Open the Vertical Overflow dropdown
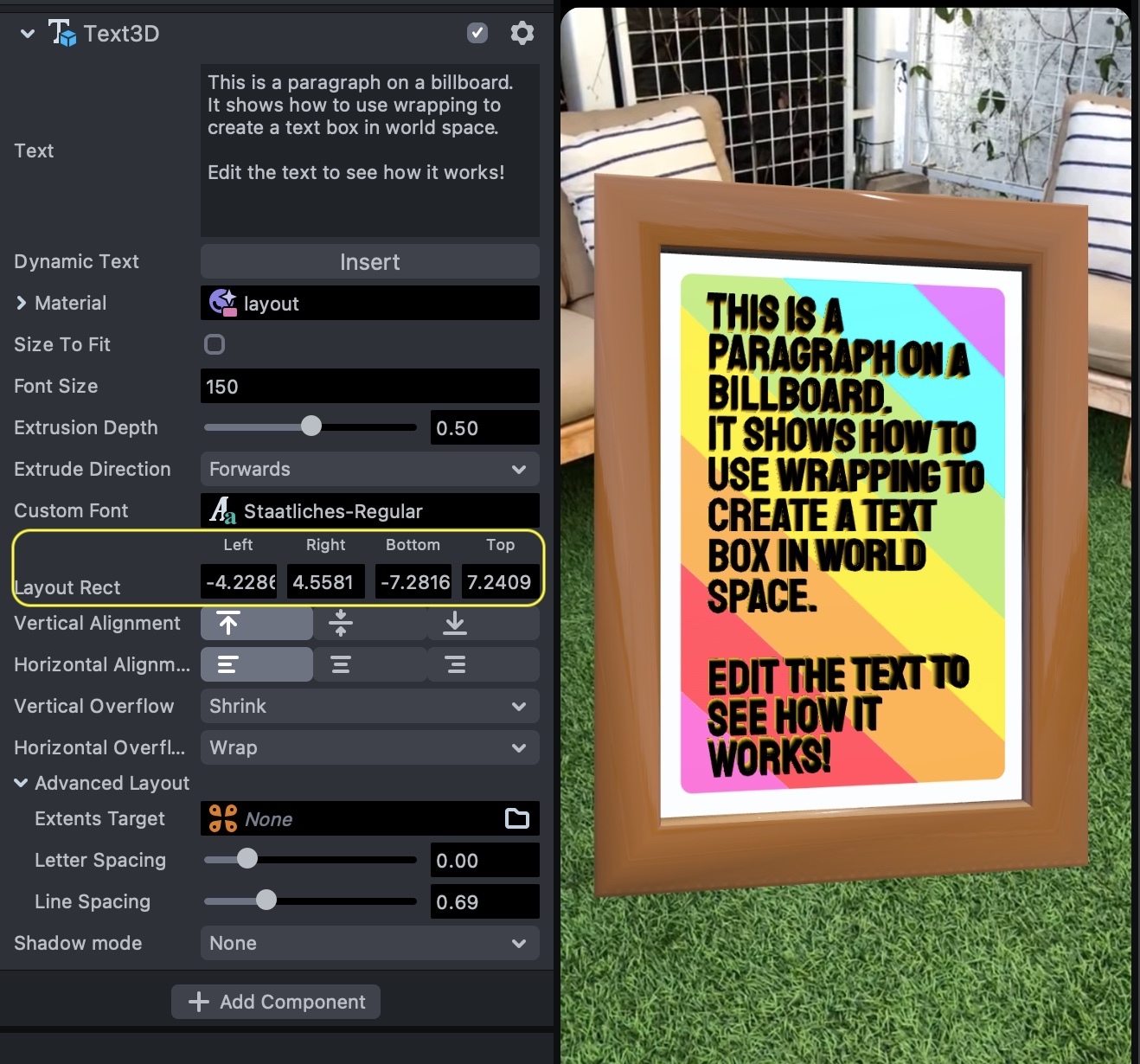1140x1064 pixels. click(369, 706)
